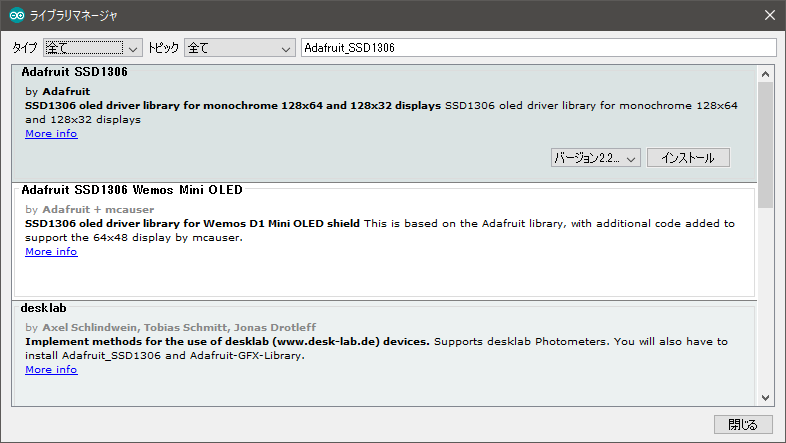Expand the バージョン2.2 version dropdown

(596, 158)
